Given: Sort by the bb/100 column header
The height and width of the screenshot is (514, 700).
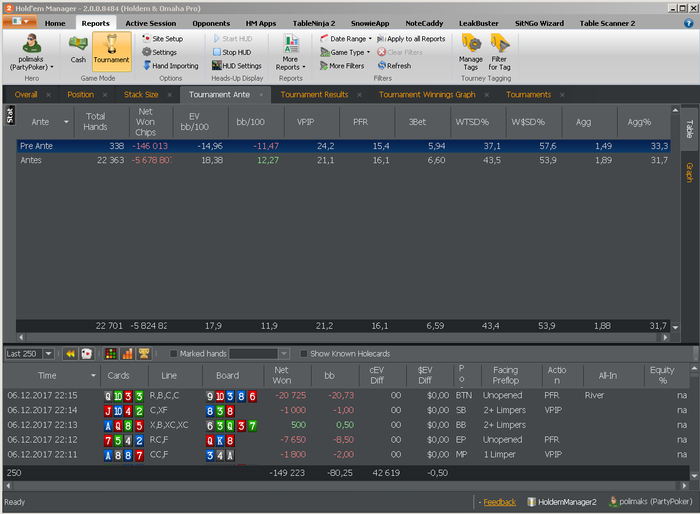Looking at the screenshot, I should coord(256,122).
